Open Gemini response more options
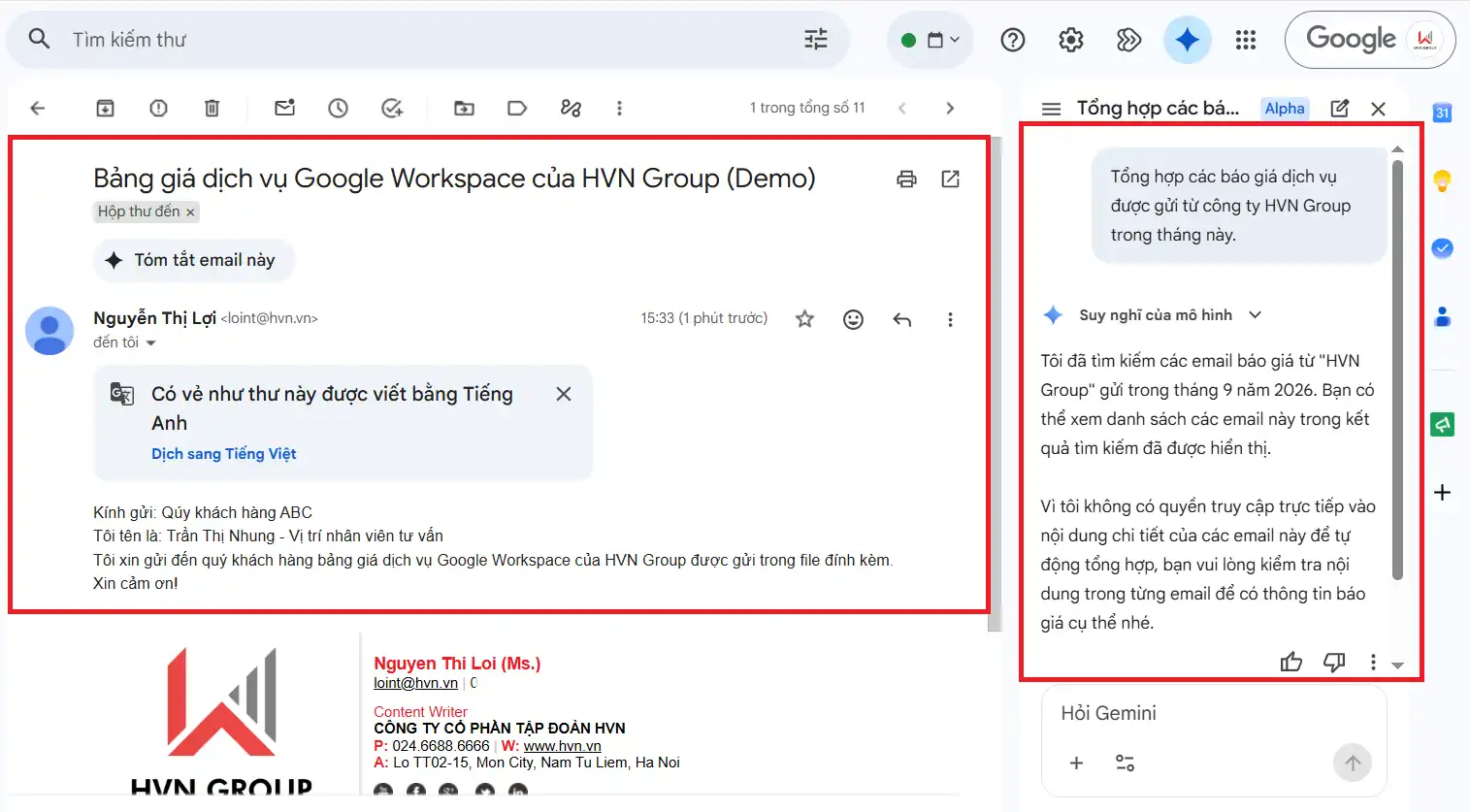This screenshot has width=1470, height=812. (x=1372, y=662)
